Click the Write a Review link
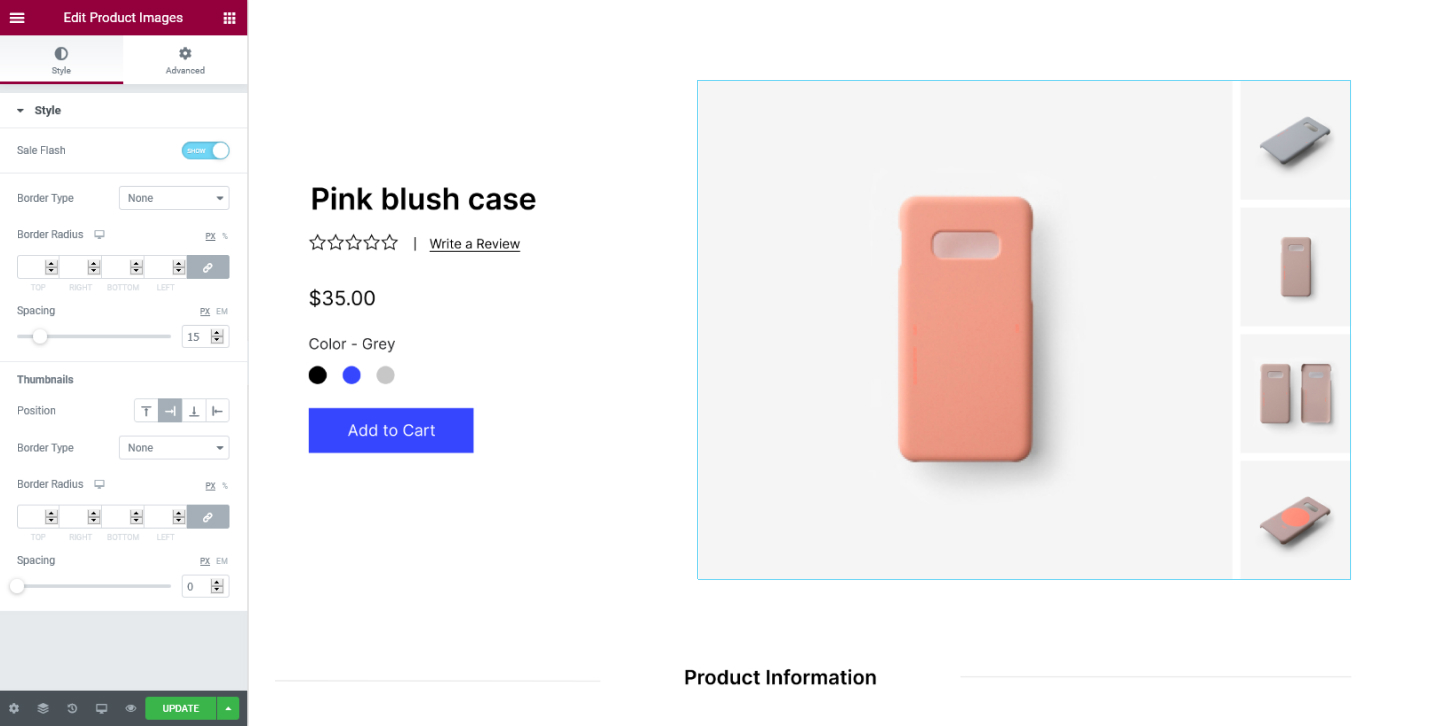Viewport: 1441px width, 726px height. click(475, 244)
